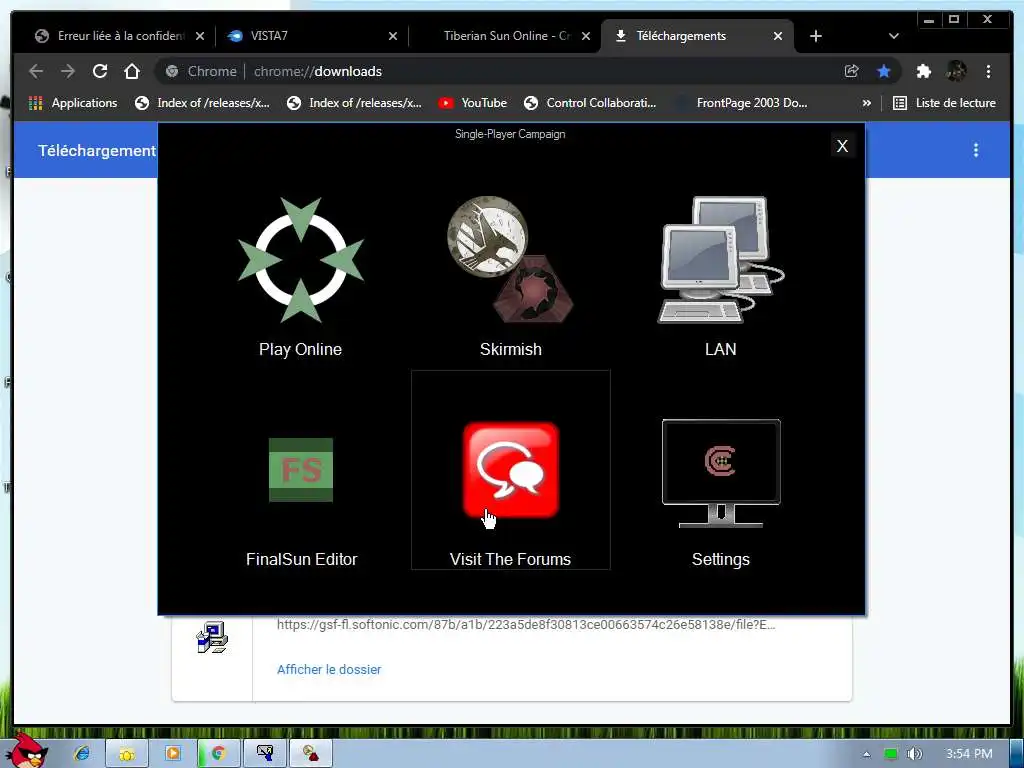Screen dimensions: 1024x768
Task: Open Chrome's three-dot main menu
Action: tap(988, 71)
